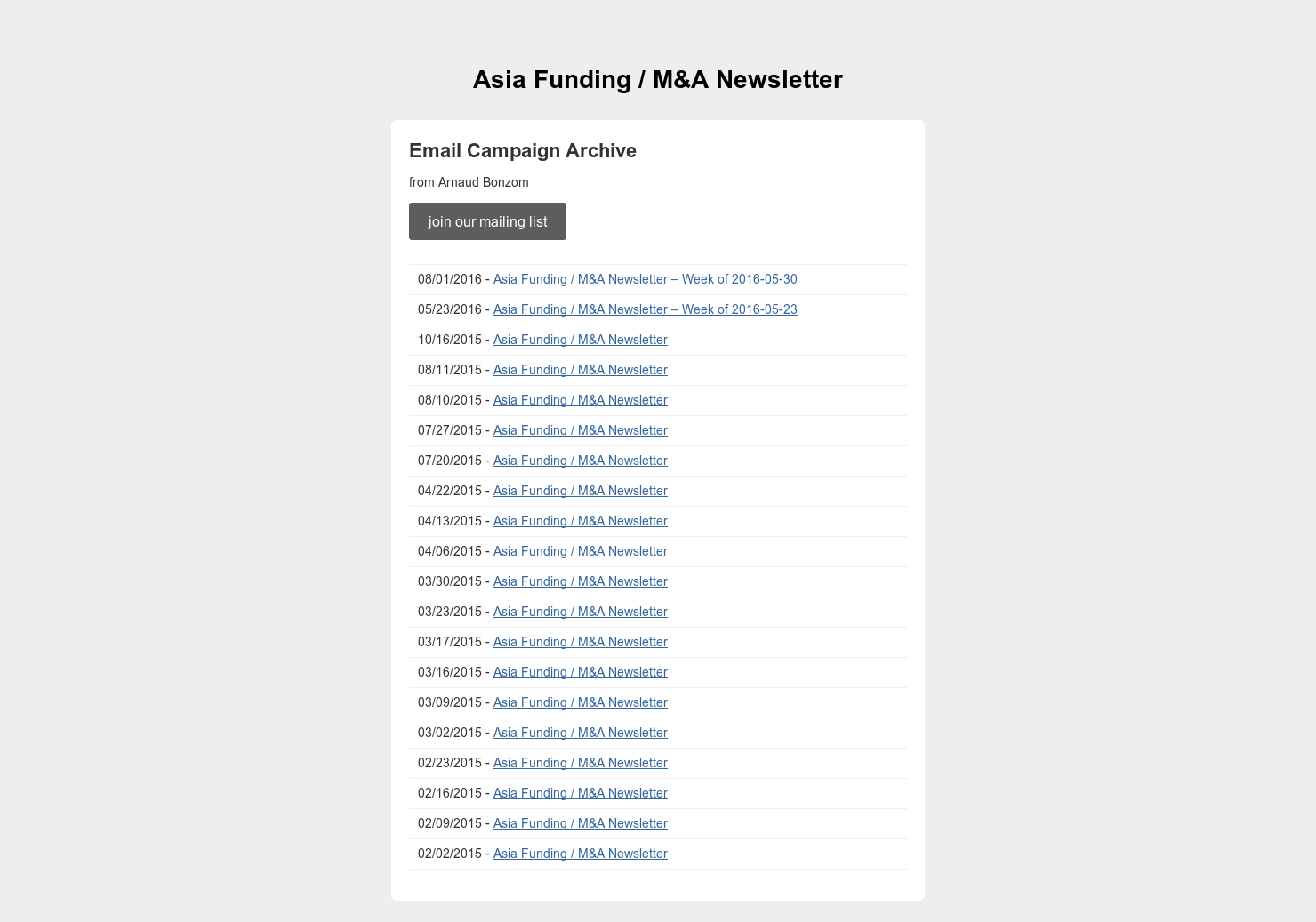
Task: Click the page title 'Asia Funding / M&A Newsletter'
Action: pyautogui.click(x=658, y=80)
